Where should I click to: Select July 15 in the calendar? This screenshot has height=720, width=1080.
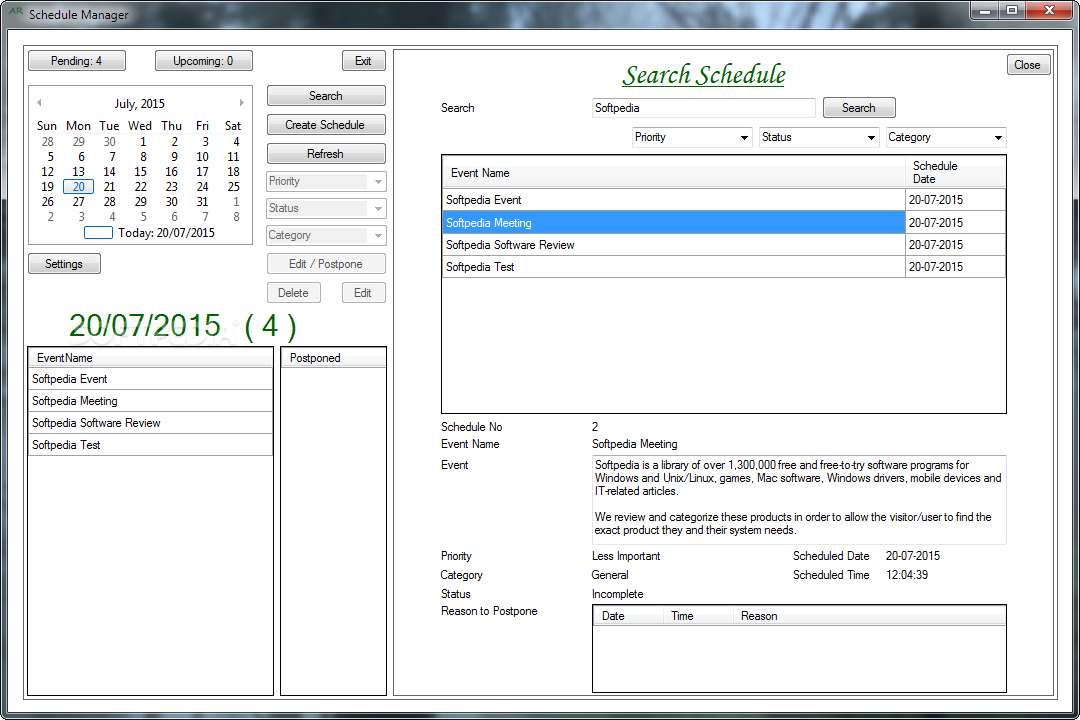click(141, 172)
